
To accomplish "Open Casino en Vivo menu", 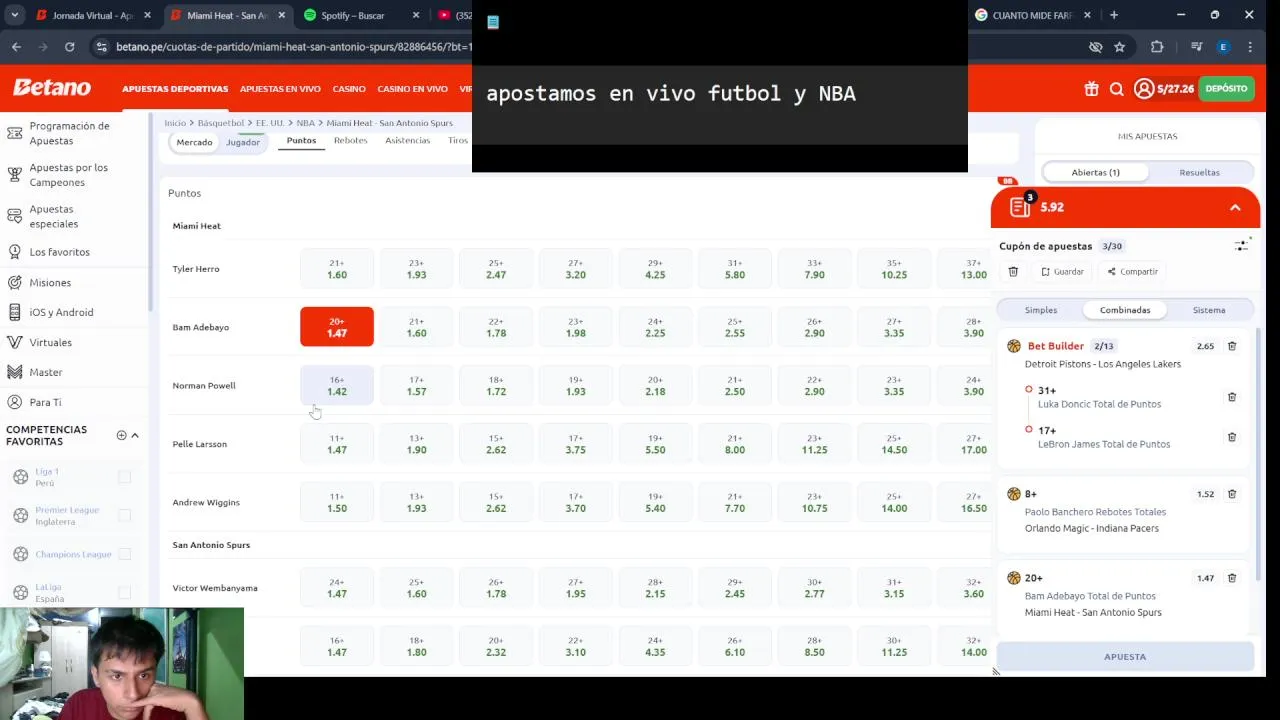I will pyautogui.click(x=412, y=89).
